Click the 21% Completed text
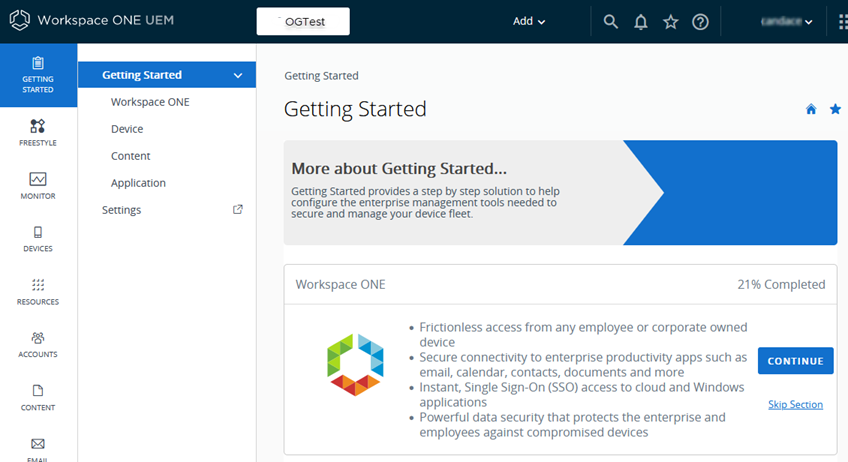 pyautogui.click(x=781, y=285)
